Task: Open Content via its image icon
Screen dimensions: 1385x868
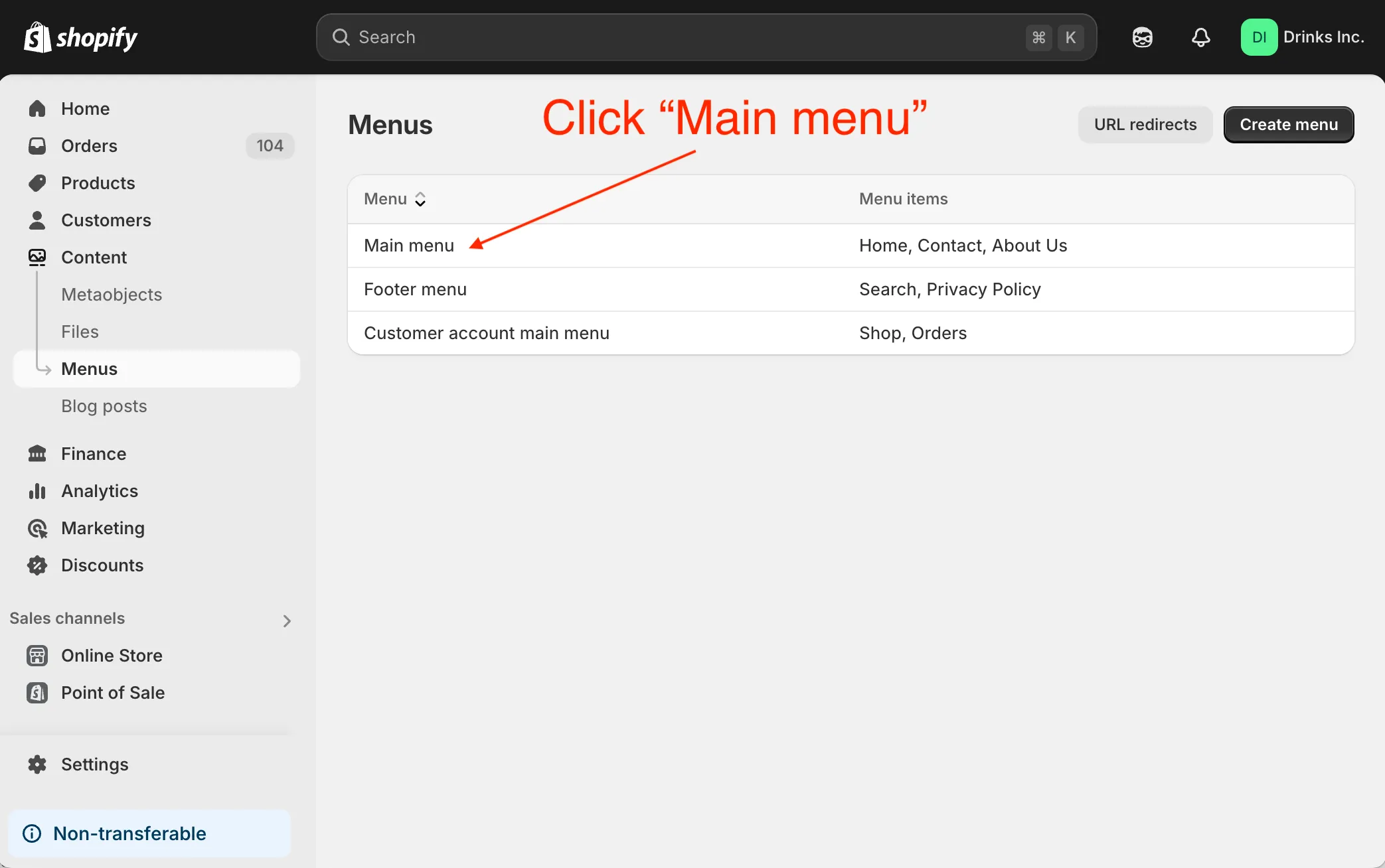Action: coord(37,257)
